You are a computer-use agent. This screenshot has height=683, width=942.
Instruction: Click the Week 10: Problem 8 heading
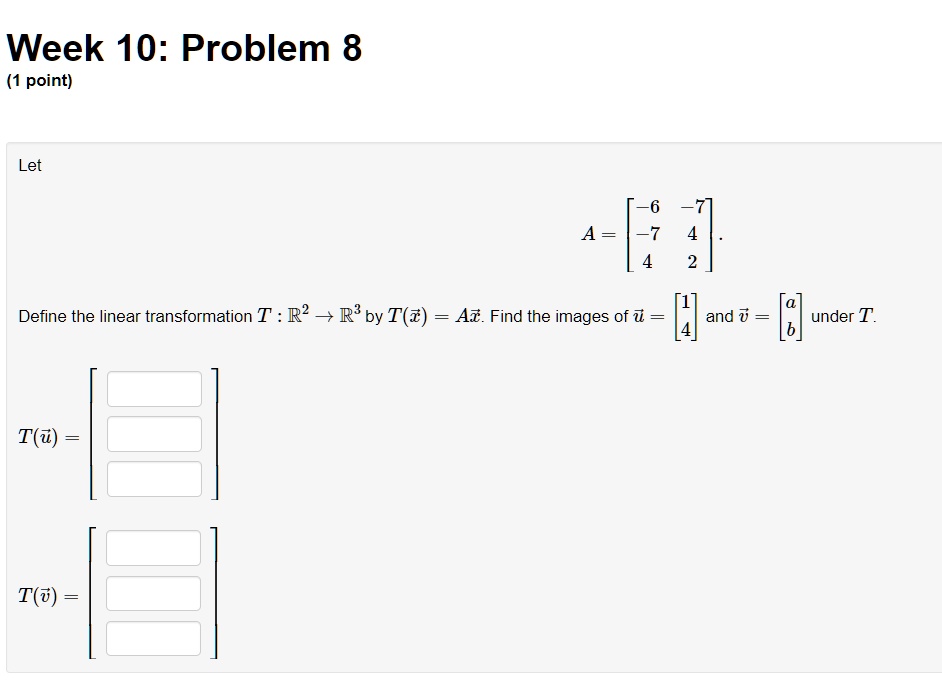[184, 48]
